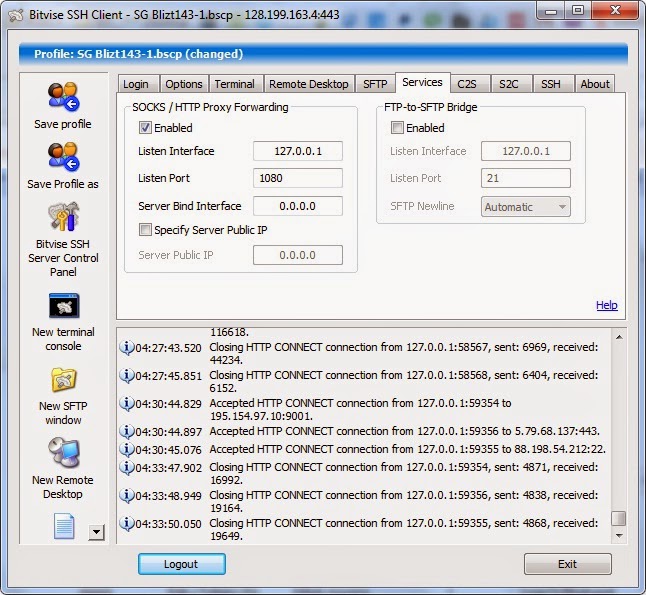
Task: Click FTP bridge Listen Port 21 field
Action: click(526, 178)
